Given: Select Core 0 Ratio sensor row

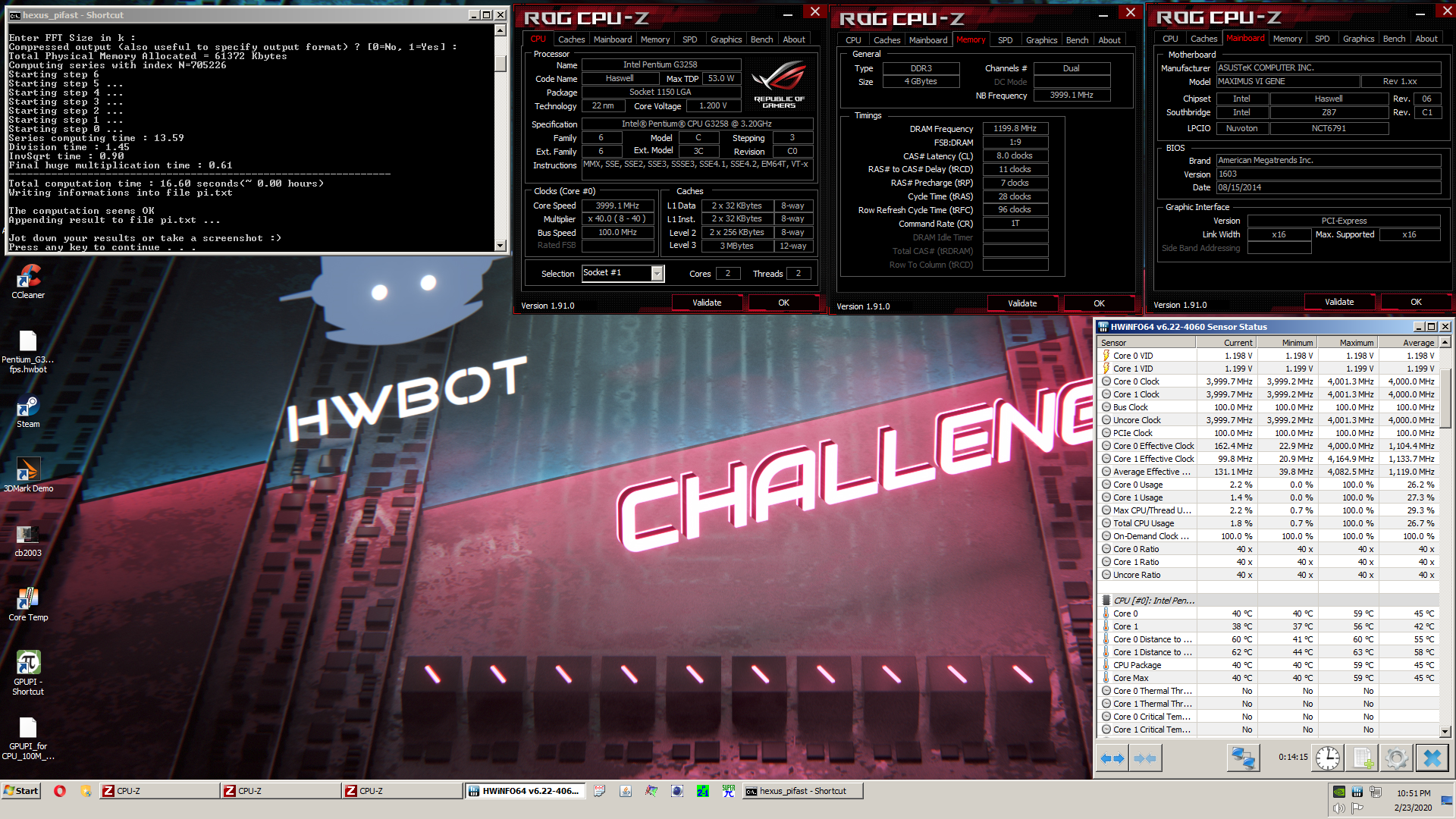Looking at the screenshot, I should [1268, 549].
